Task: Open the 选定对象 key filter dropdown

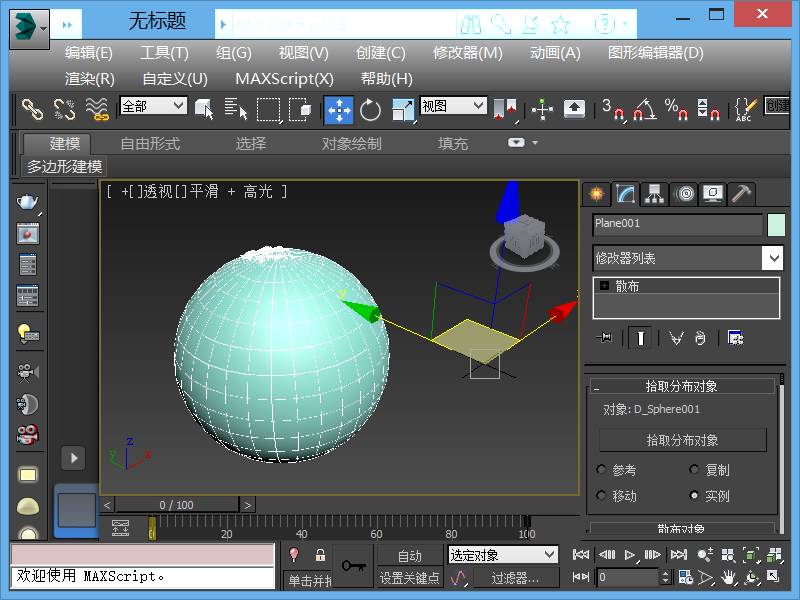Action: [x=503, y=555]
